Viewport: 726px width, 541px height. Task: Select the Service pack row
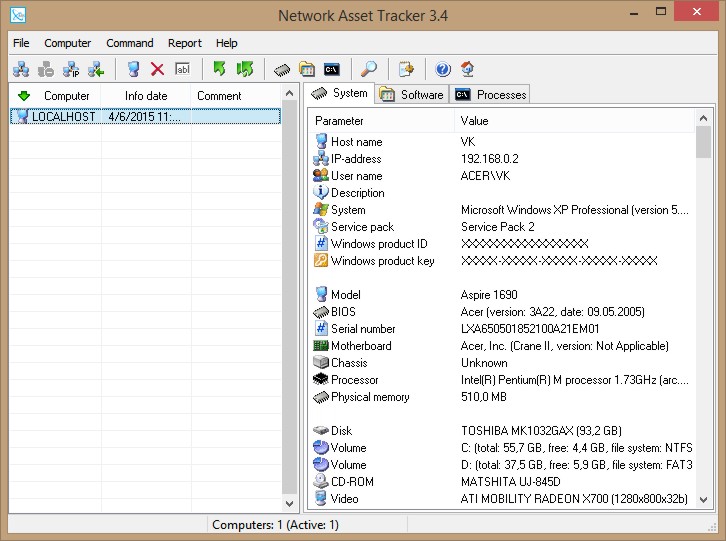502,226
